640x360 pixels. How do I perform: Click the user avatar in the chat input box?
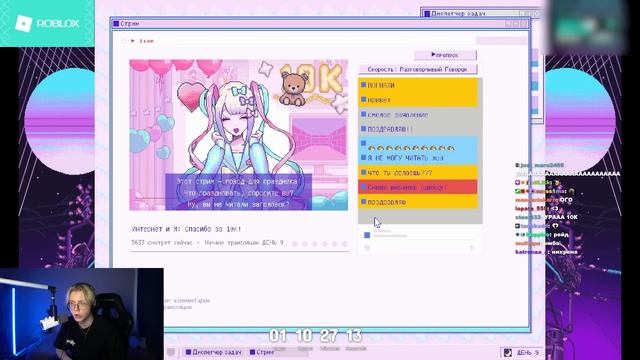point(367,235)
